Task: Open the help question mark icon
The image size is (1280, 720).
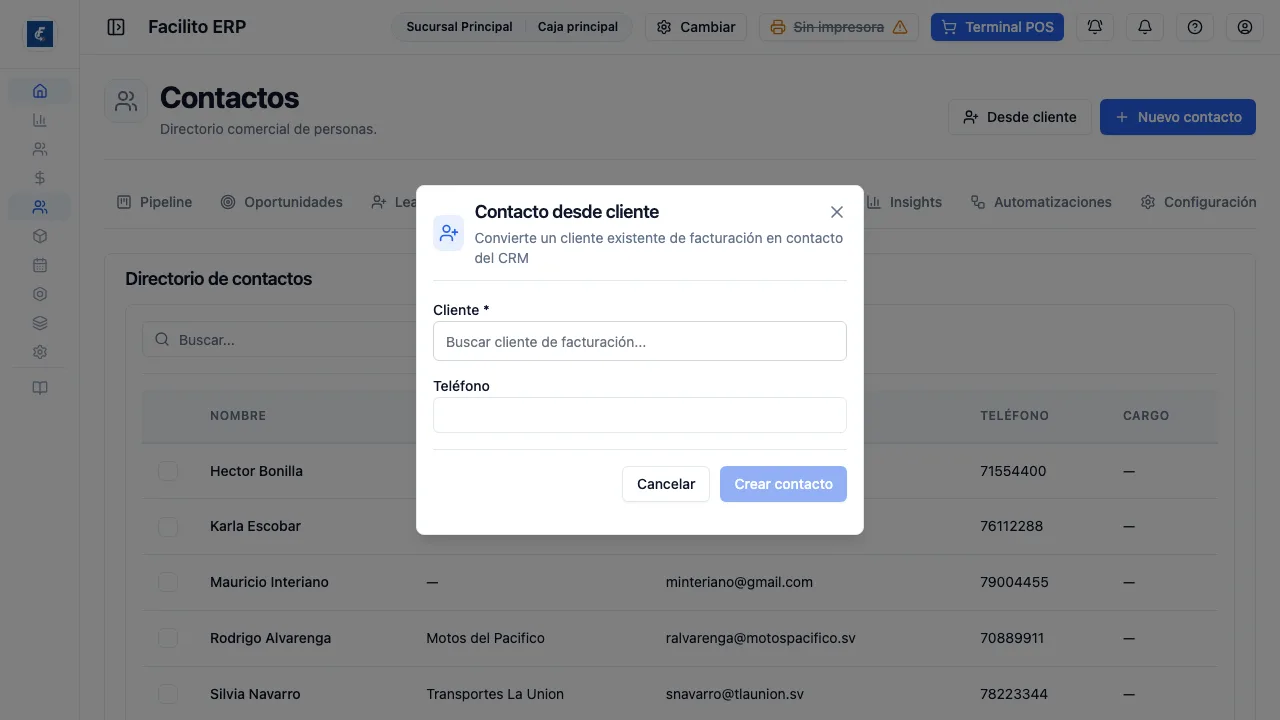Action: (x=1195, y=27)
